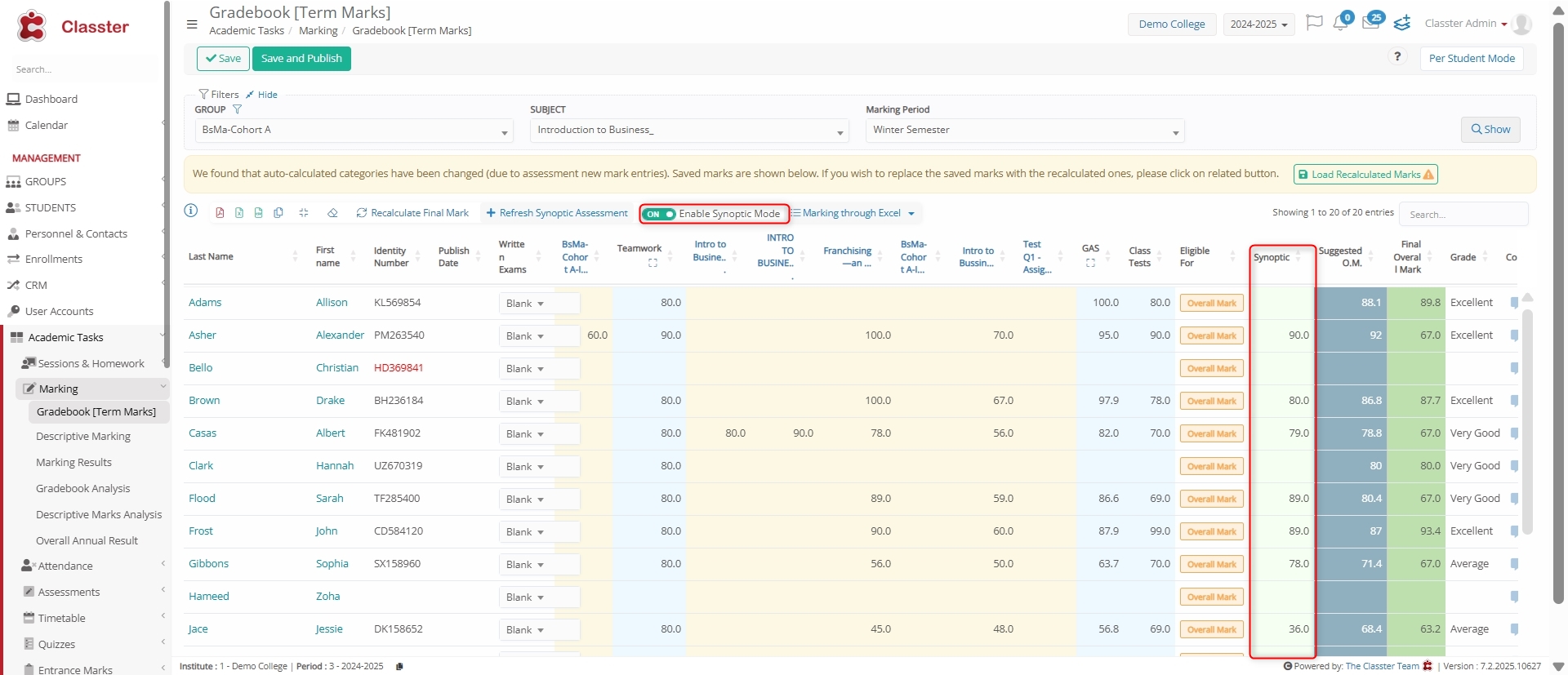
Task: Click the Show button
Action: [x=1490, y=129]
